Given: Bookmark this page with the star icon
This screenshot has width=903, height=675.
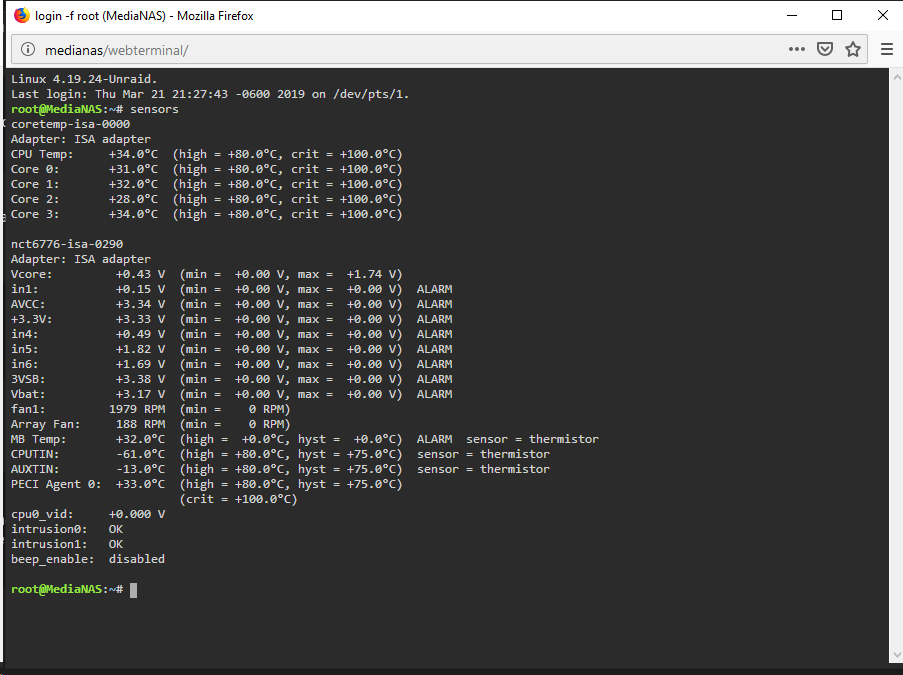Looking at the screenshot, I should [x=853, y=50].
